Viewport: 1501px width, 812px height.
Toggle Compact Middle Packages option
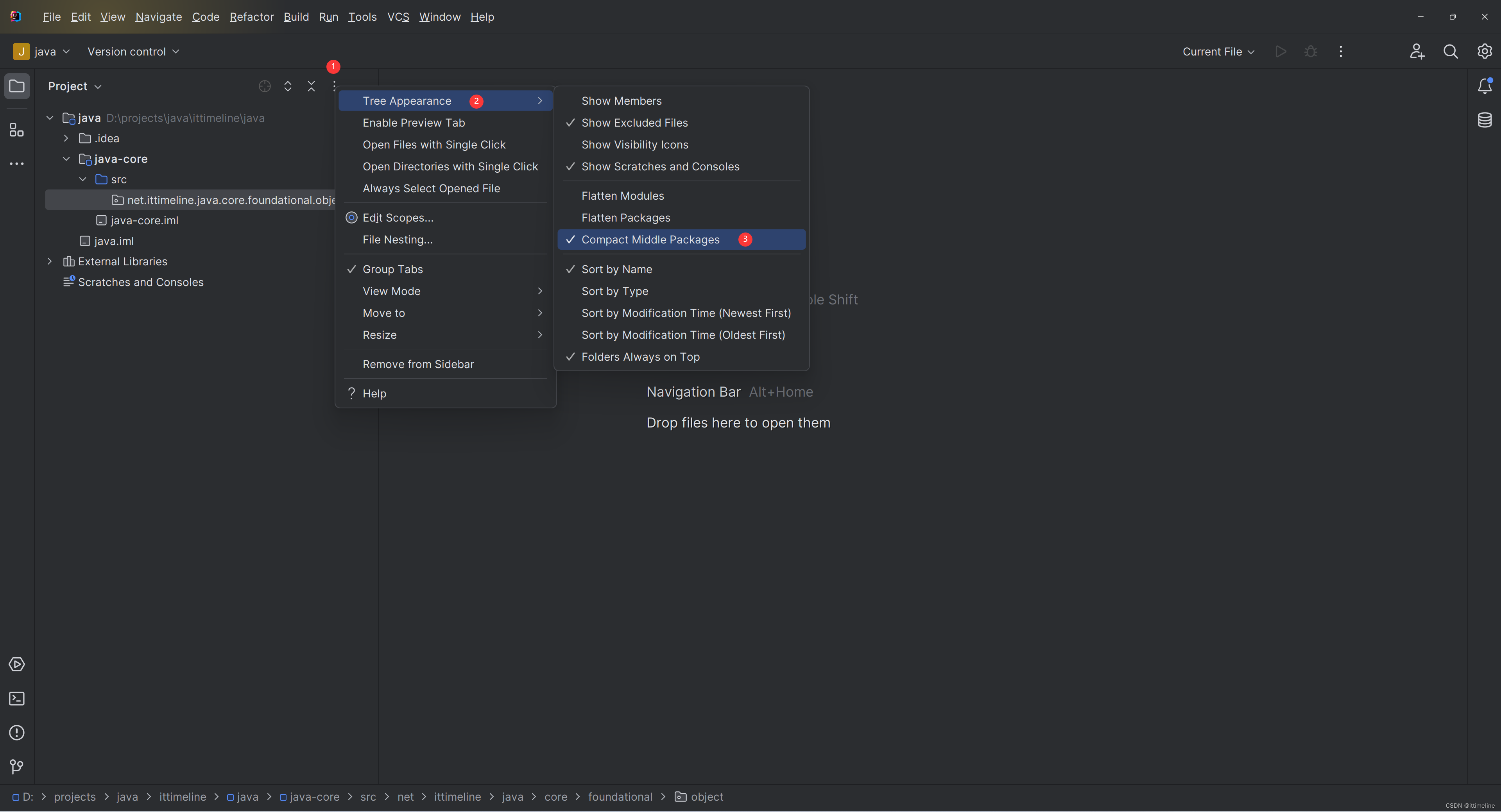coord(650,239)
